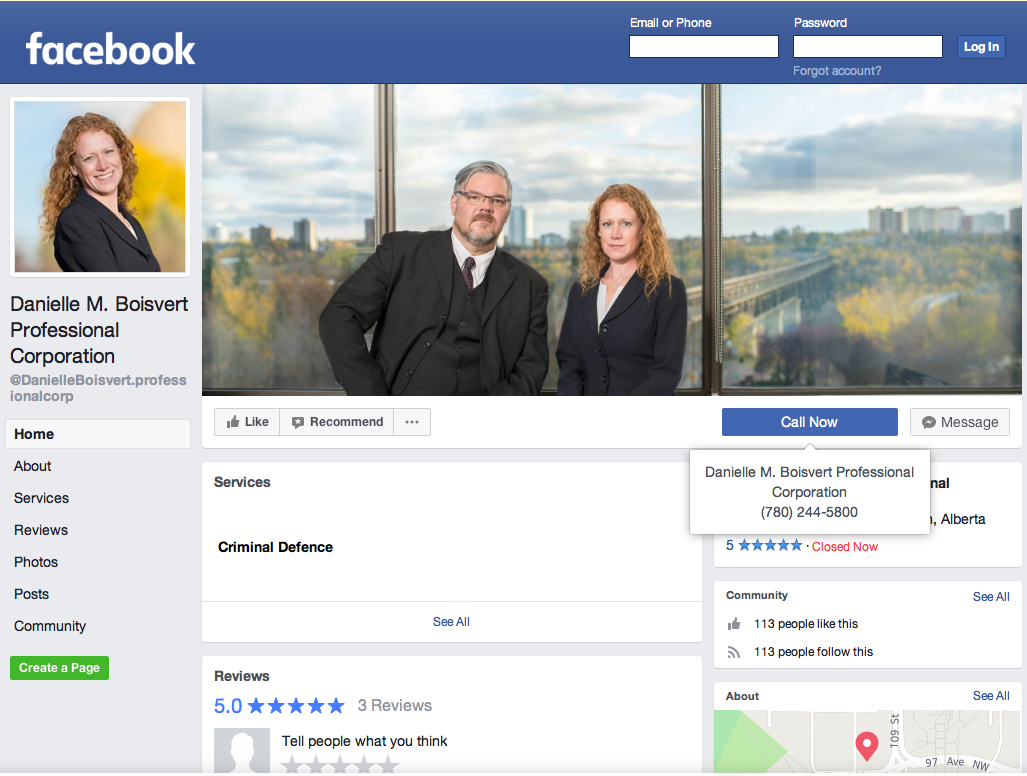This screenshot has height=776, width=1027.
Task: Go to Reviews in the sidebar
Action: click(x=41, y=530)
